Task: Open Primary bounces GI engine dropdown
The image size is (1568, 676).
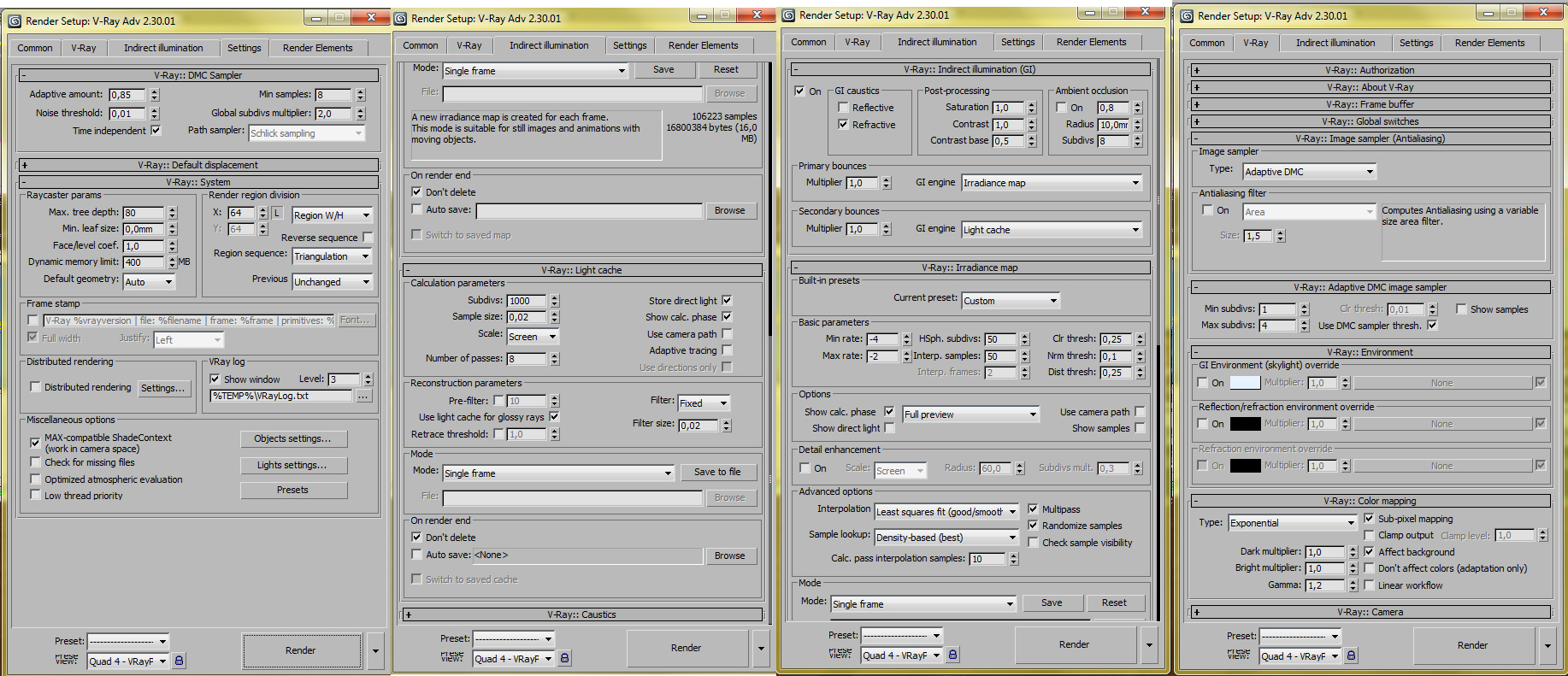Action: click(1052, 183)
